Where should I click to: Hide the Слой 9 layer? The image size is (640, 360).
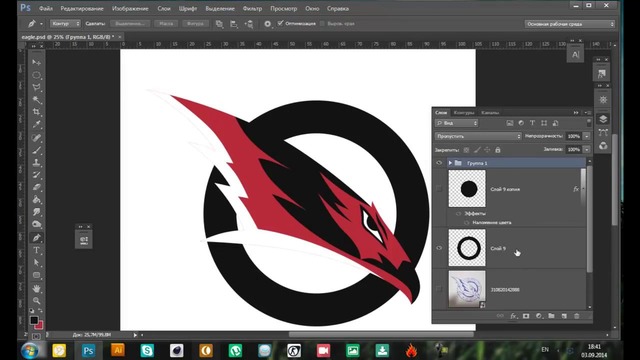click(x=439, y=248)
